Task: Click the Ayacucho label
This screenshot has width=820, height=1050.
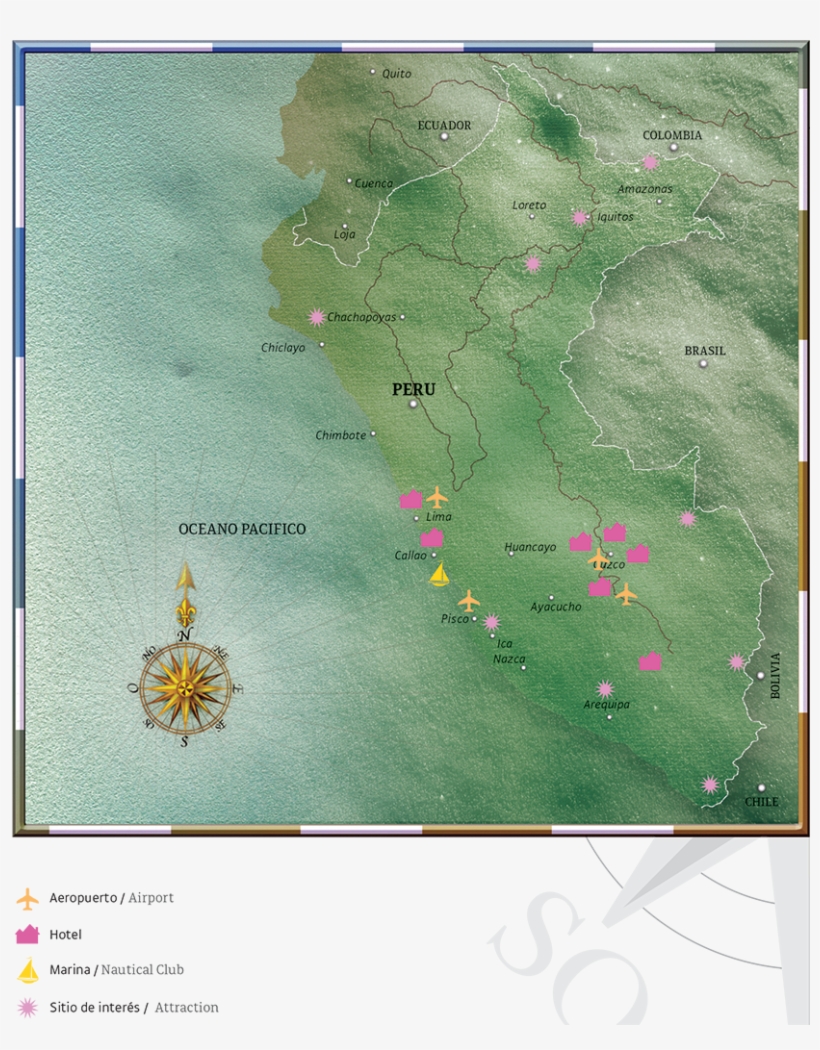Action: (x=556, y=607)
